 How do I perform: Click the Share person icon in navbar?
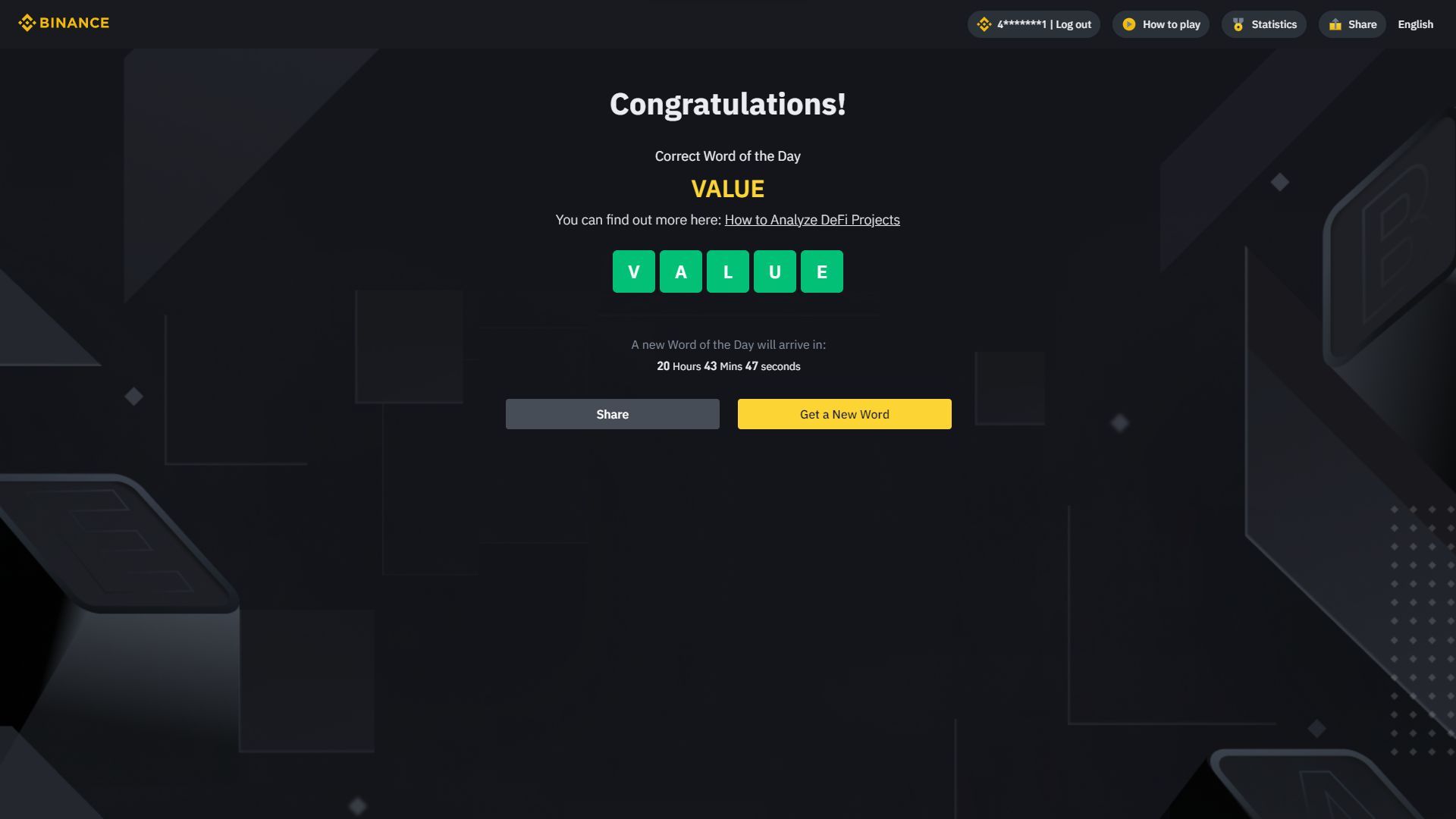[1334, 24]
